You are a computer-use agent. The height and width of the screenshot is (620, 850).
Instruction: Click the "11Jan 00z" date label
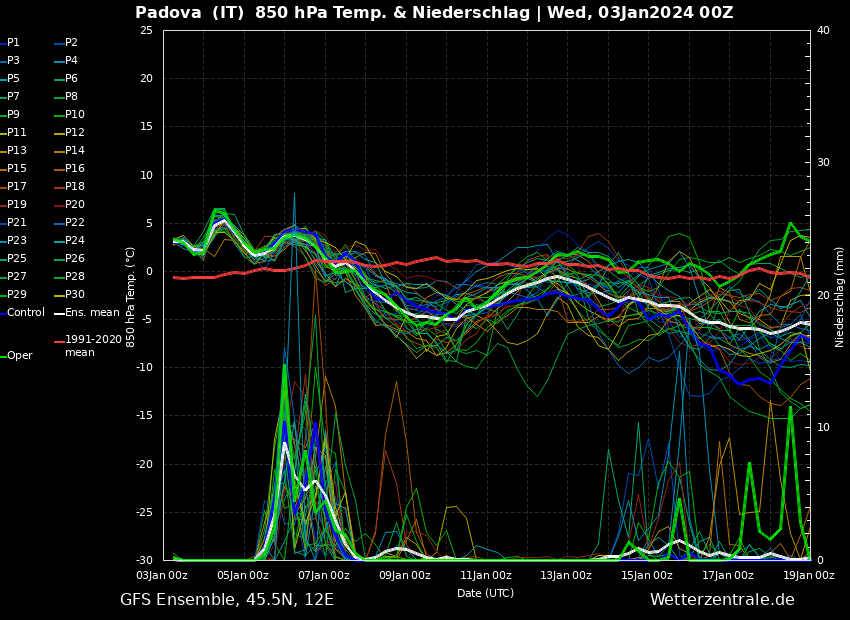(x=485, y=576)
